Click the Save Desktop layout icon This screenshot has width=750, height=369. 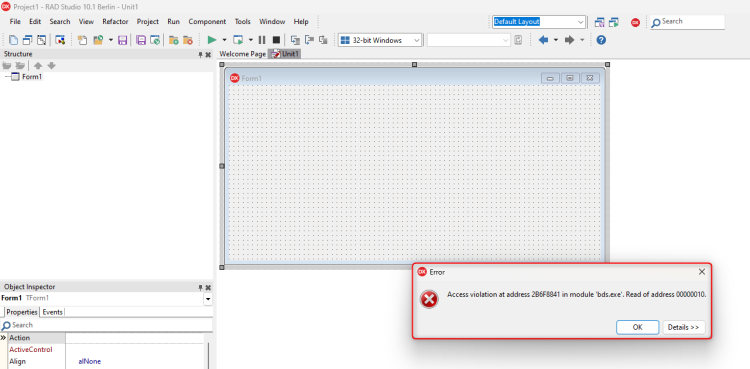click(x=599, y=22)
